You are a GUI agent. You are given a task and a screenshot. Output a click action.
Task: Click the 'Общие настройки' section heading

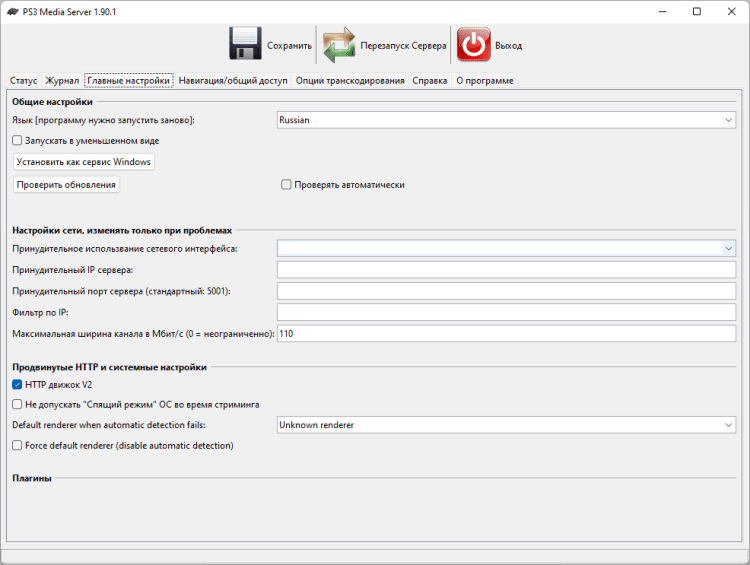point(52,101)
